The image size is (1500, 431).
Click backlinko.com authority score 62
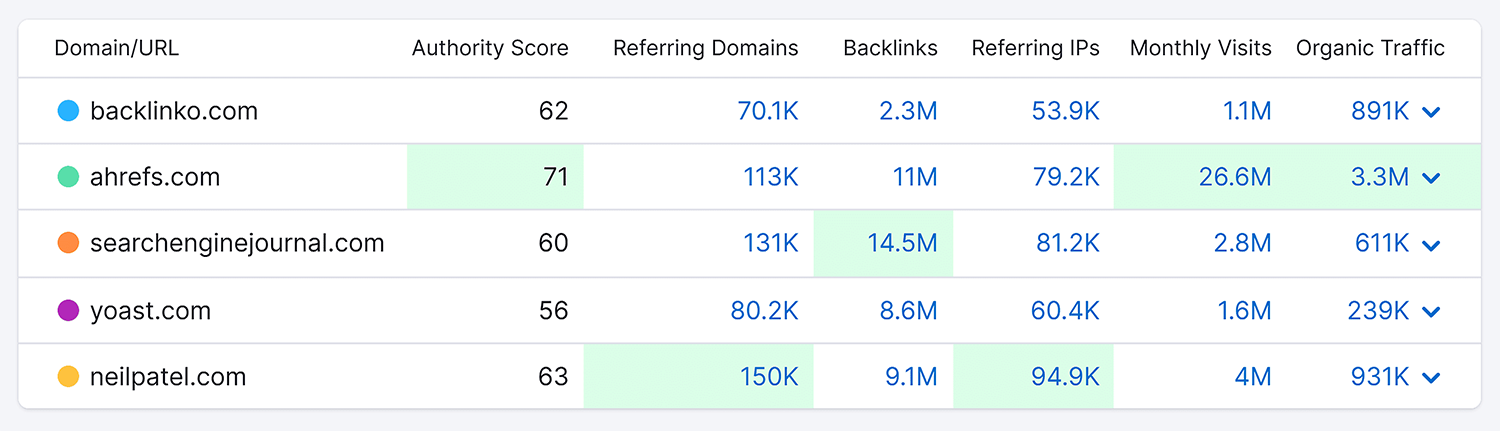pyautogui.click(x=553, y=111)
